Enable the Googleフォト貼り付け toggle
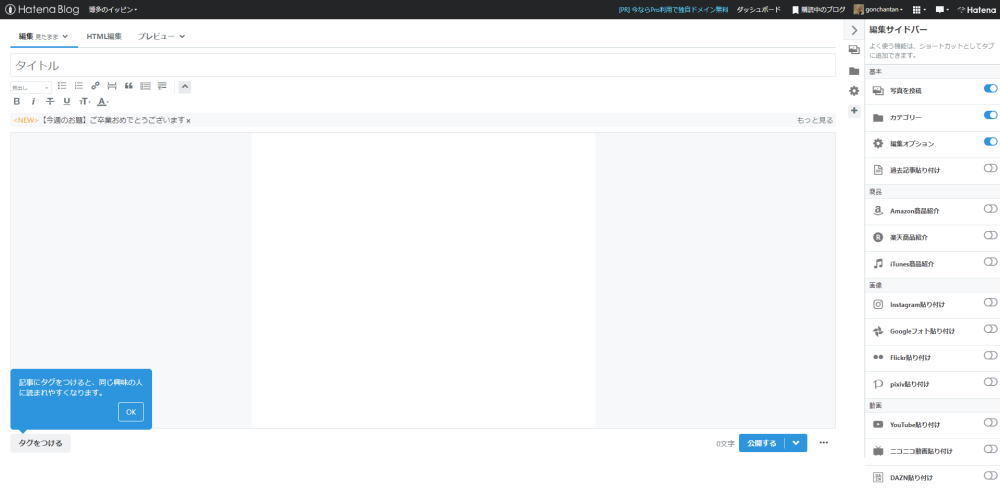The height and width of the screenshot is (490, 1000). coord(990,329)
